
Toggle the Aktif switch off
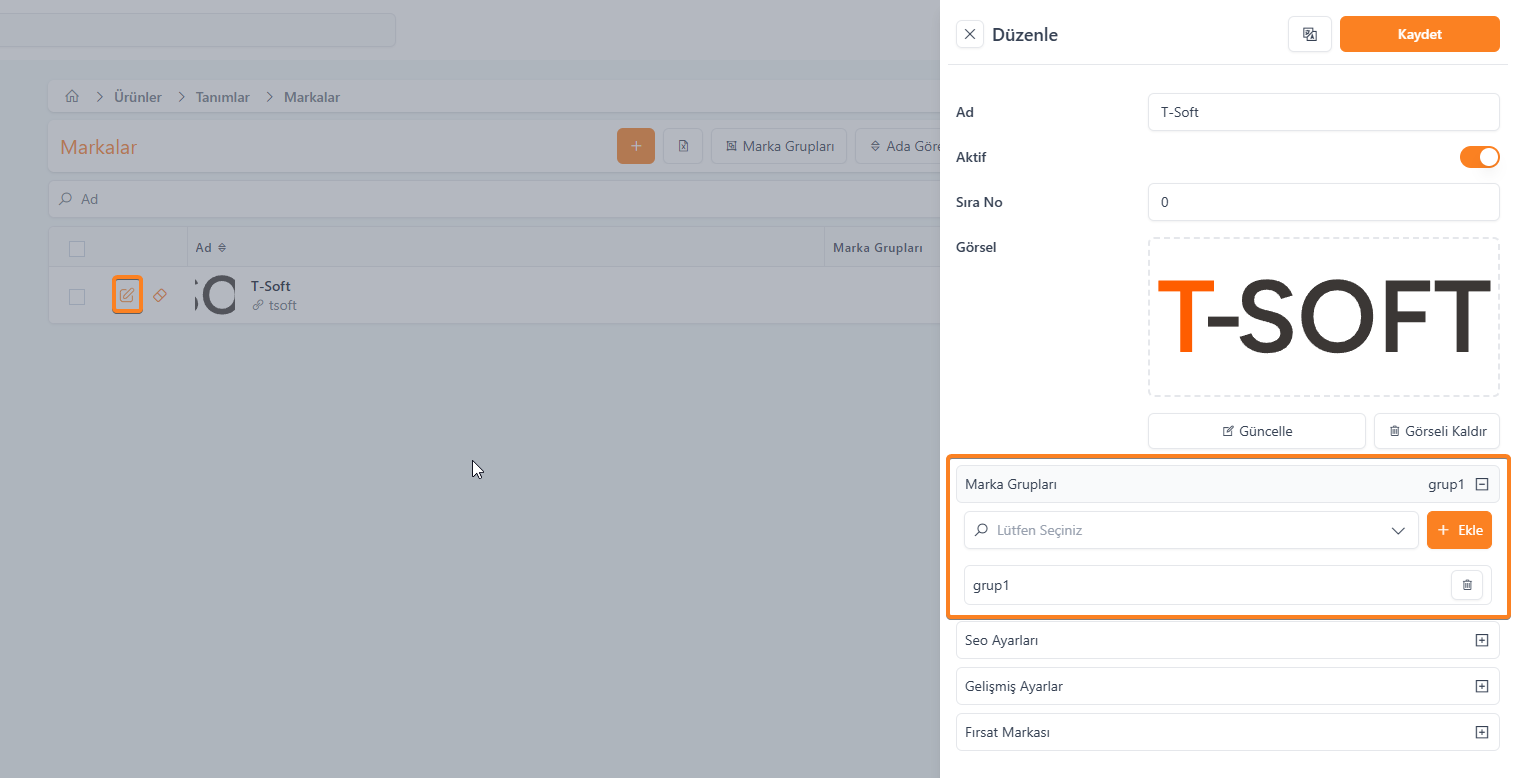(x=1479, y=157)
